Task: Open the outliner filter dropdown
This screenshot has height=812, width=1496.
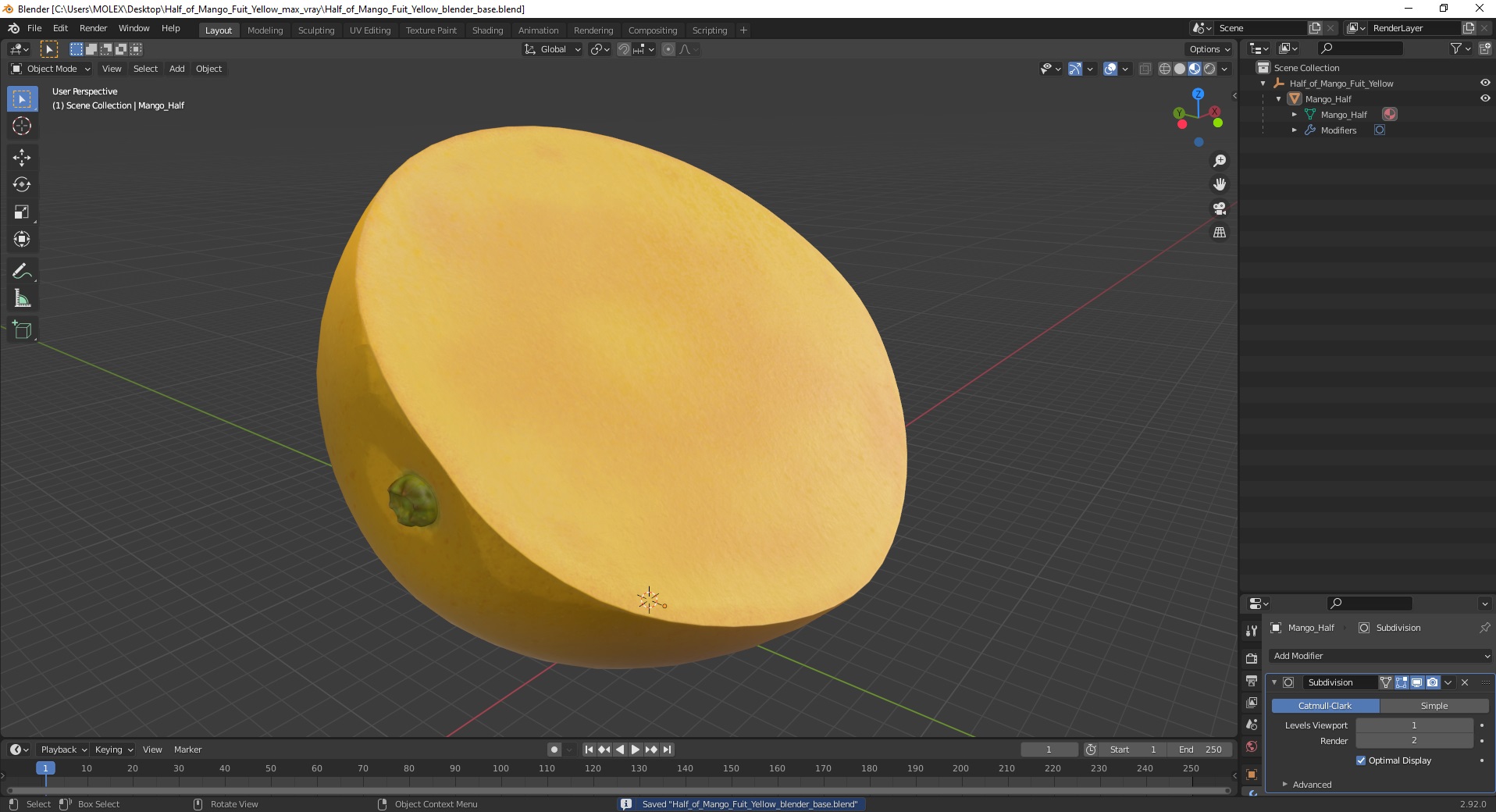Action: coord(1460,48)
